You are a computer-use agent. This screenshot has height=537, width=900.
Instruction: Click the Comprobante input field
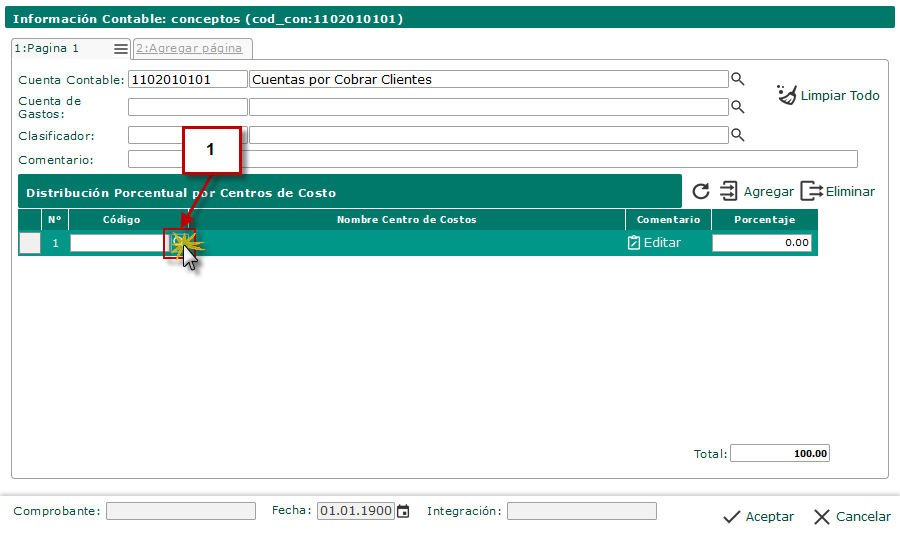pyautogui.click(x=181, y=511)
